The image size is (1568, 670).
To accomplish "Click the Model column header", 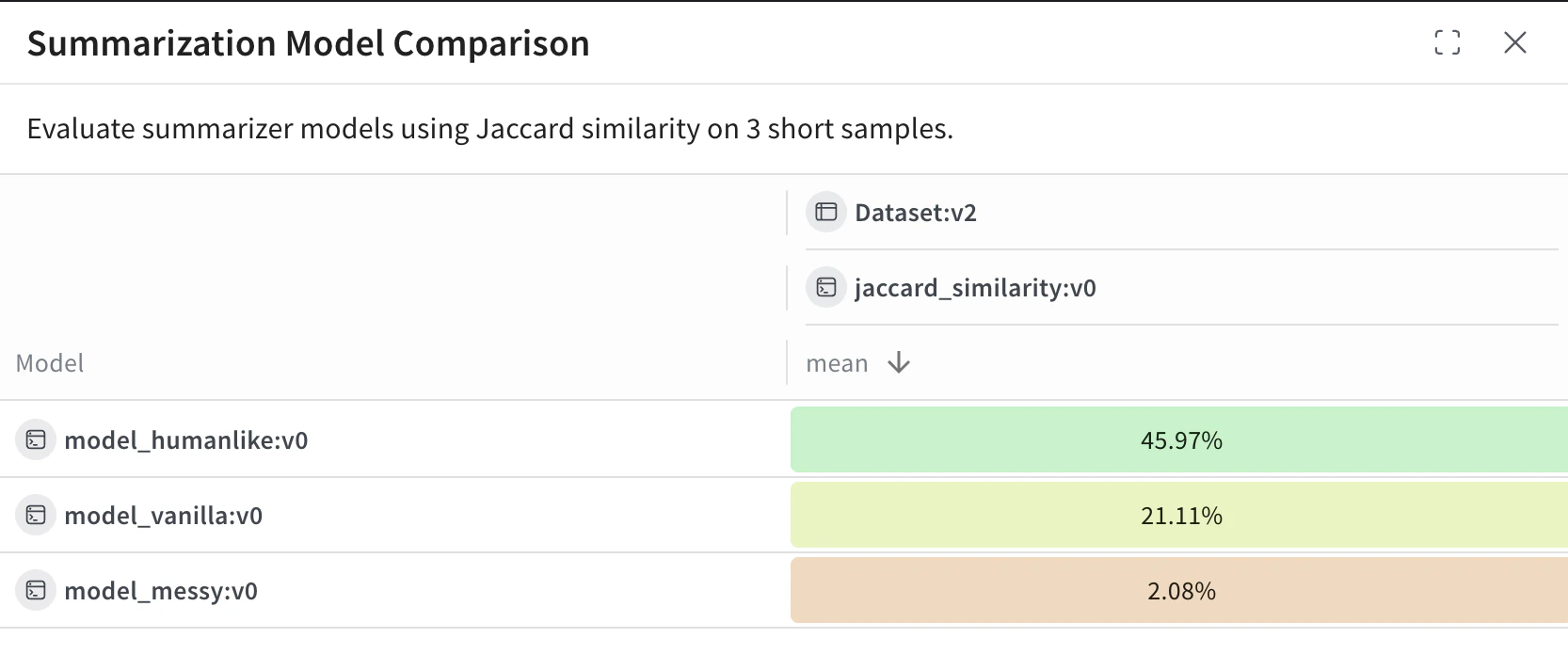I will [50, 363].
